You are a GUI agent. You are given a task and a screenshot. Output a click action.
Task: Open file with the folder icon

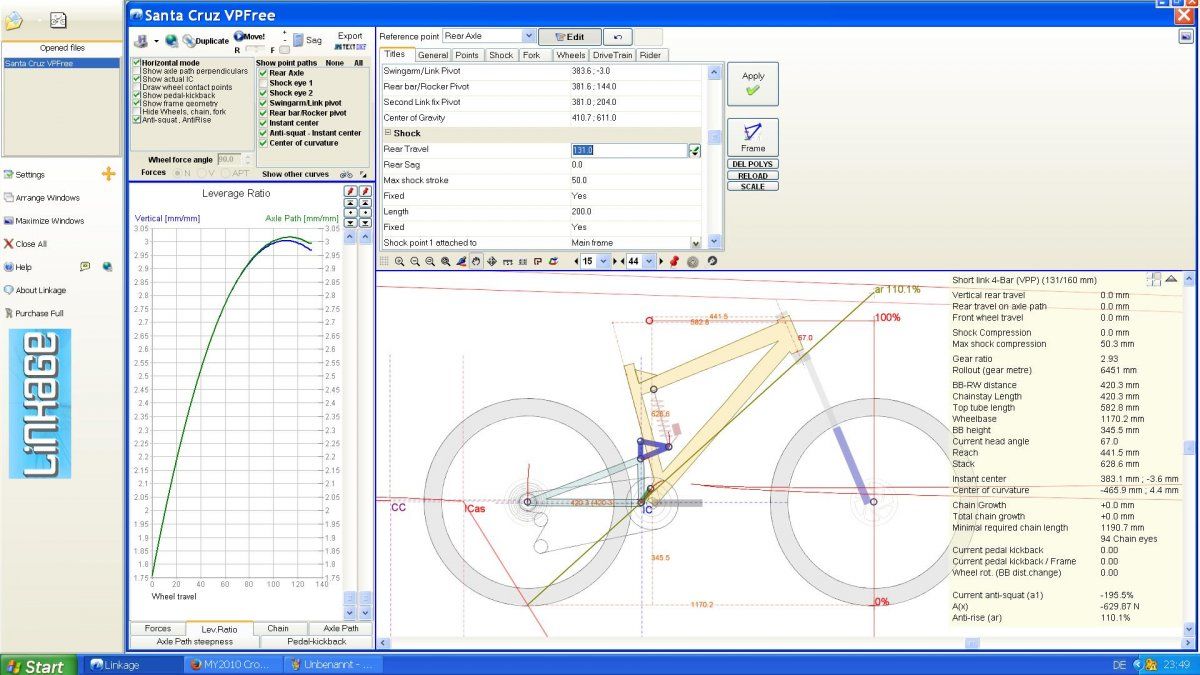[x=15, y=19]
